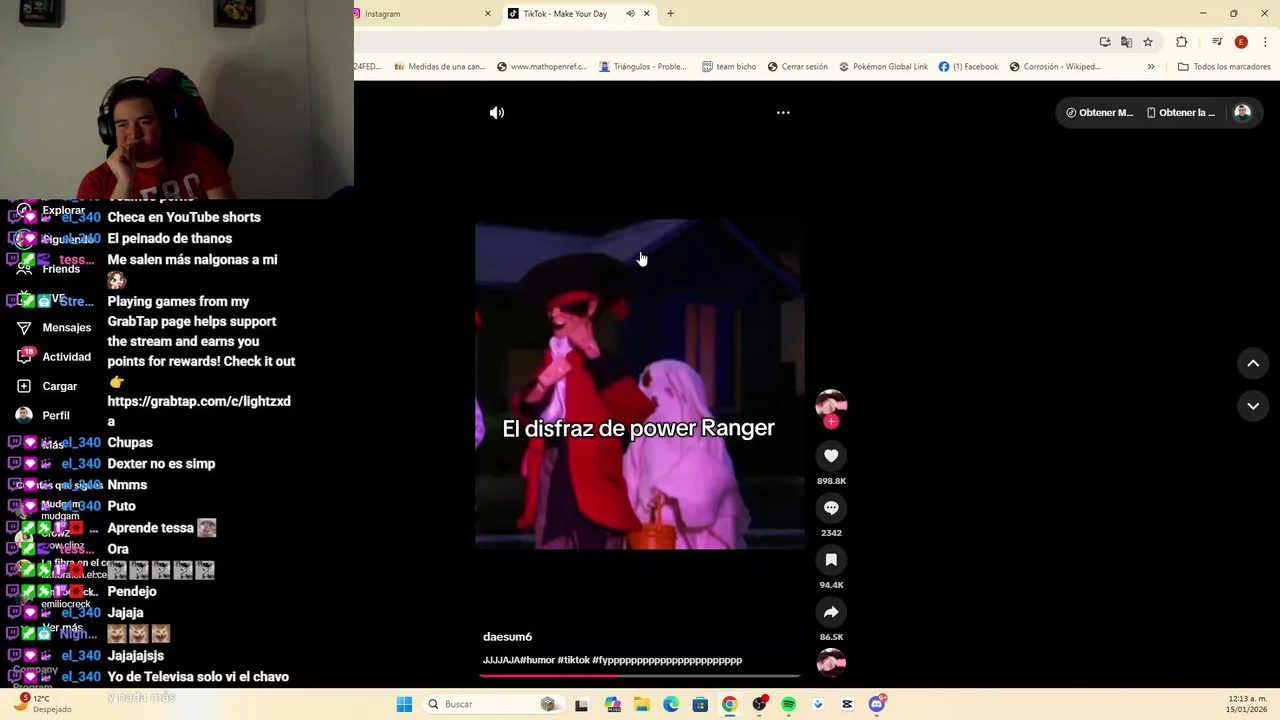Click the Obtener M... coins button
The width and height of the screenshot is (1280, 720).
[1100, 113]
